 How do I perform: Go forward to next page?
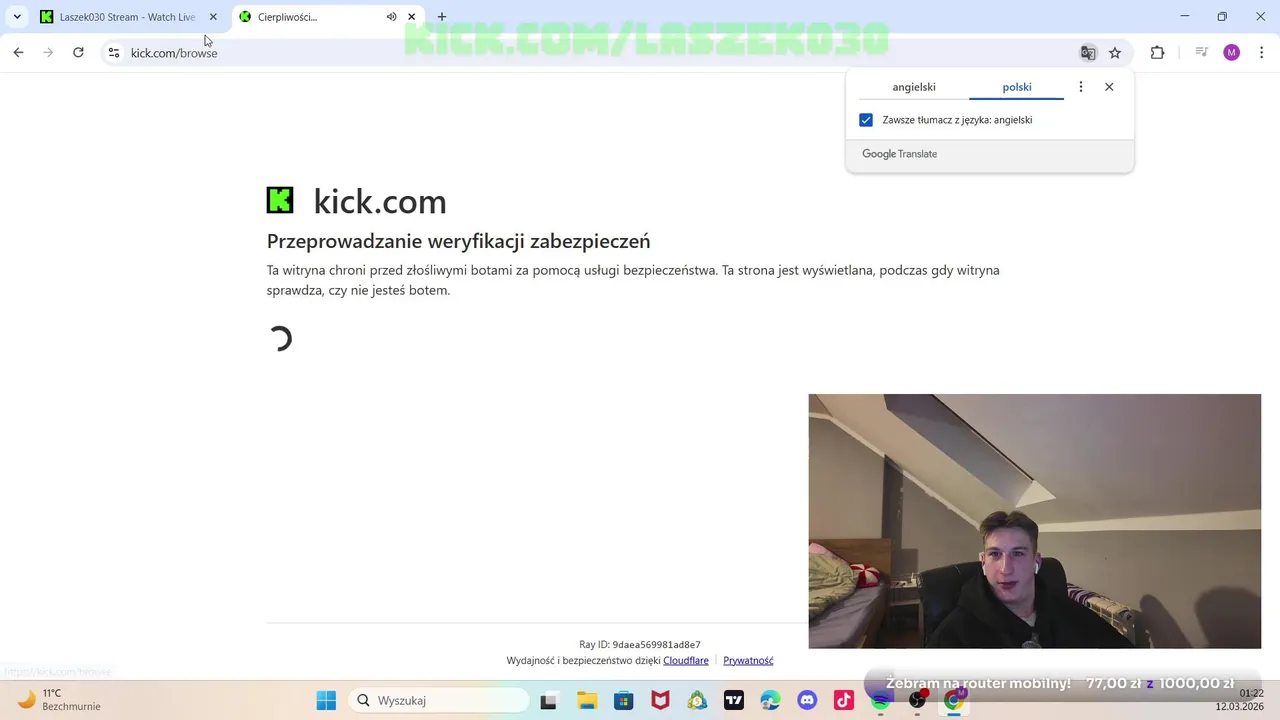click(48, 53)
